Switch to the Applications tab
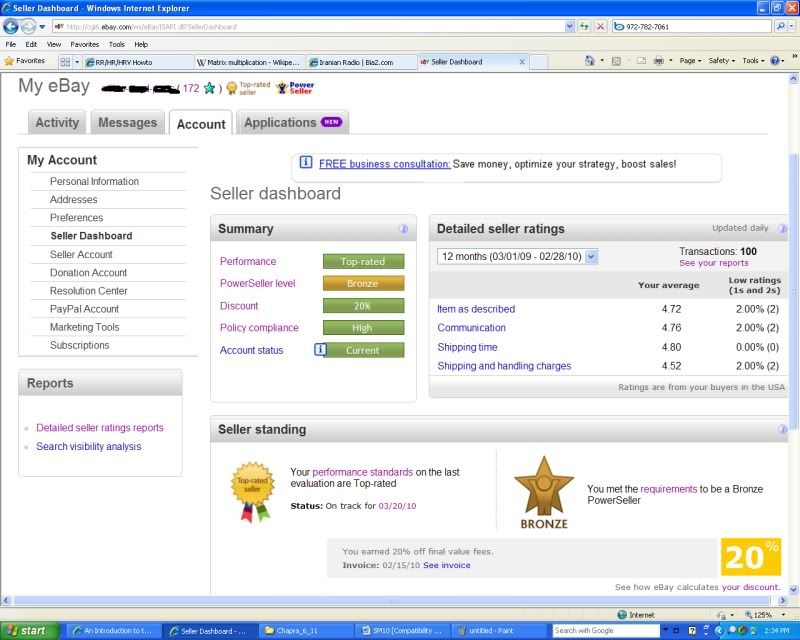Image resolution: width=800 pixels, height=640 pixels. [292, 122]
